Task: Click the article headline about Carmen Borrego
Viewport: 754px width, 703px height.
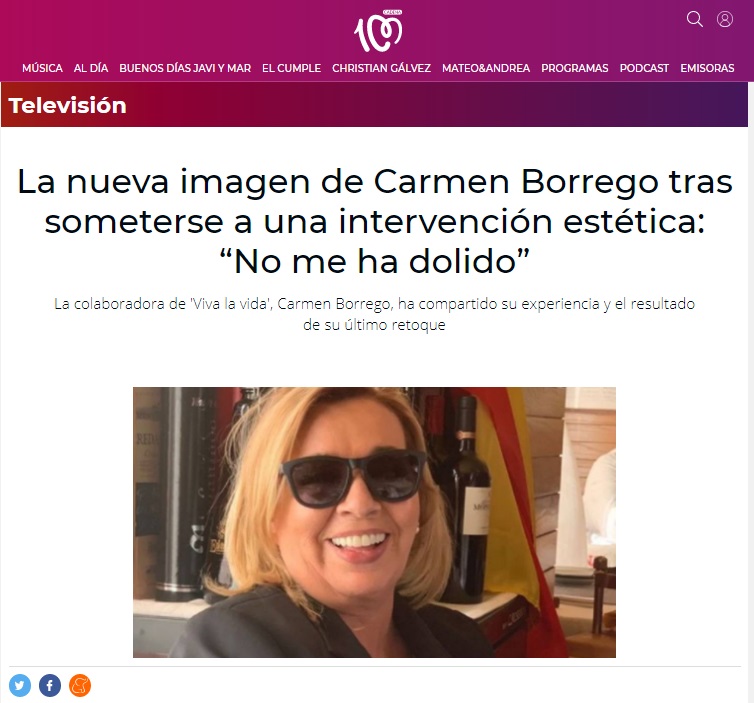Action: point(375,222)
